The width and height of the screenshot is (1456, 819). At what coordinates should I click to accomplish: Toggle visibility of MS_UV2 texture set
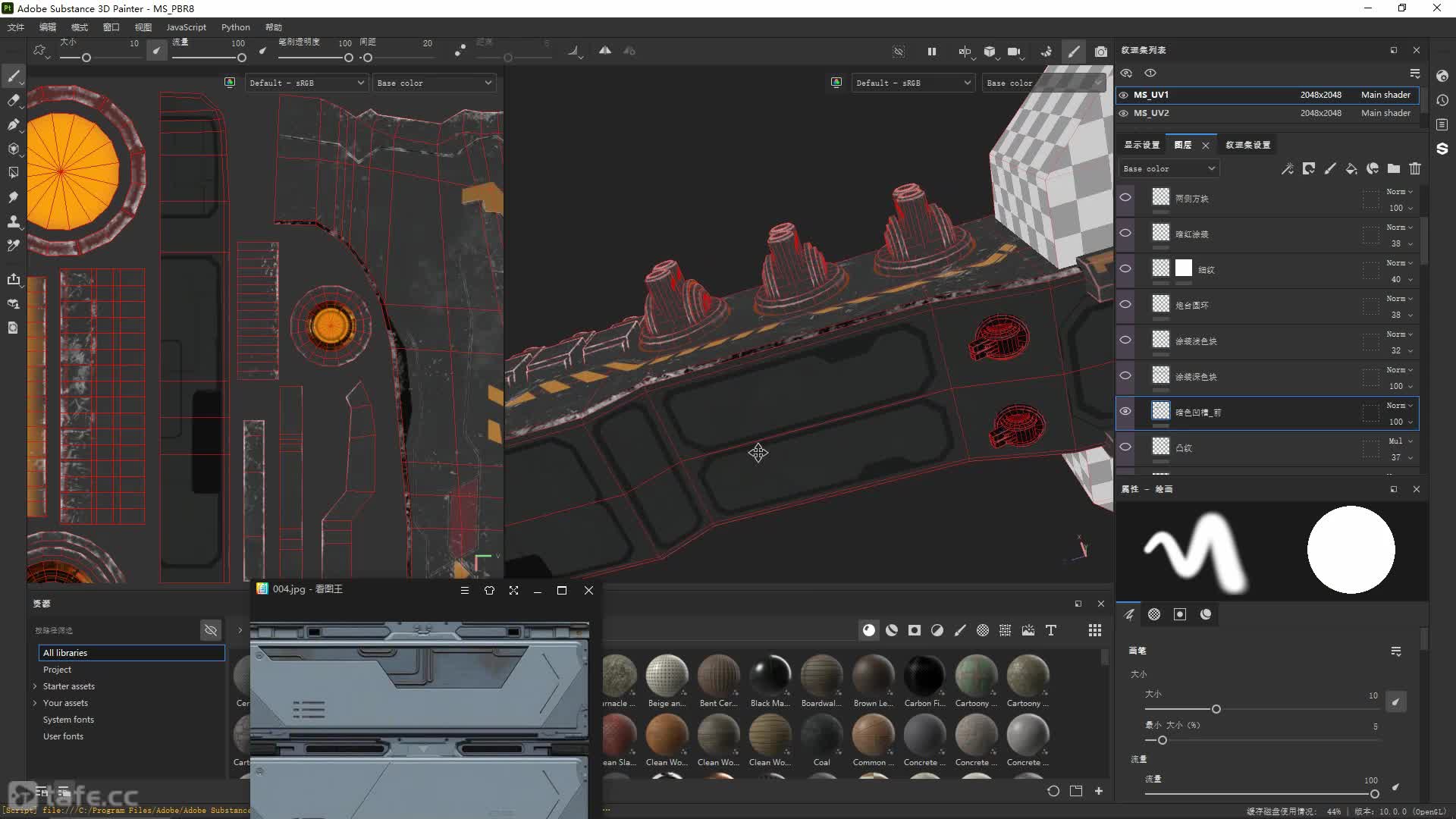pos(1124,113)
